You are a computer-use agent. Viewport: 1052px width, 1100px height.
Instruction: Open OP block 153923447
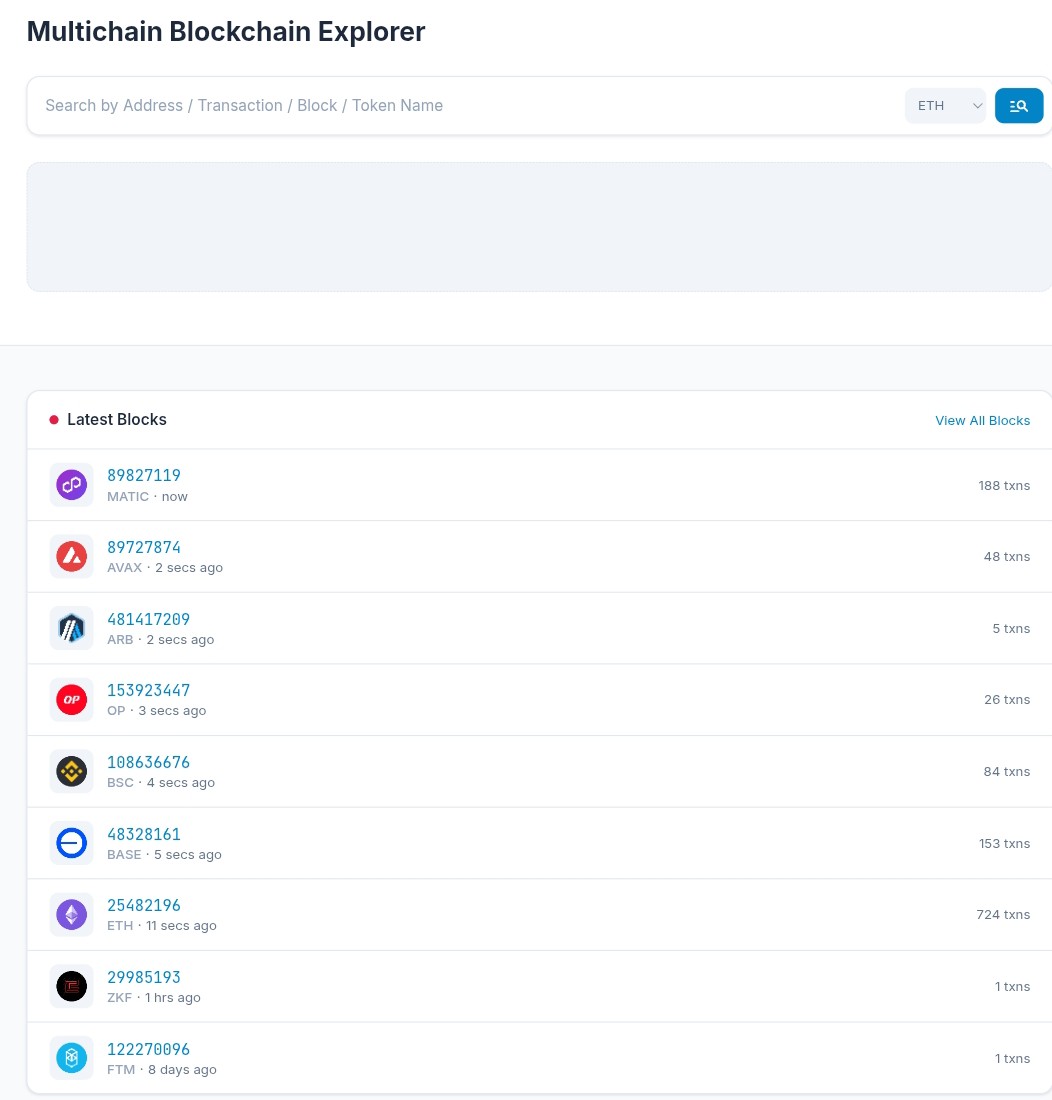[148, 690]
